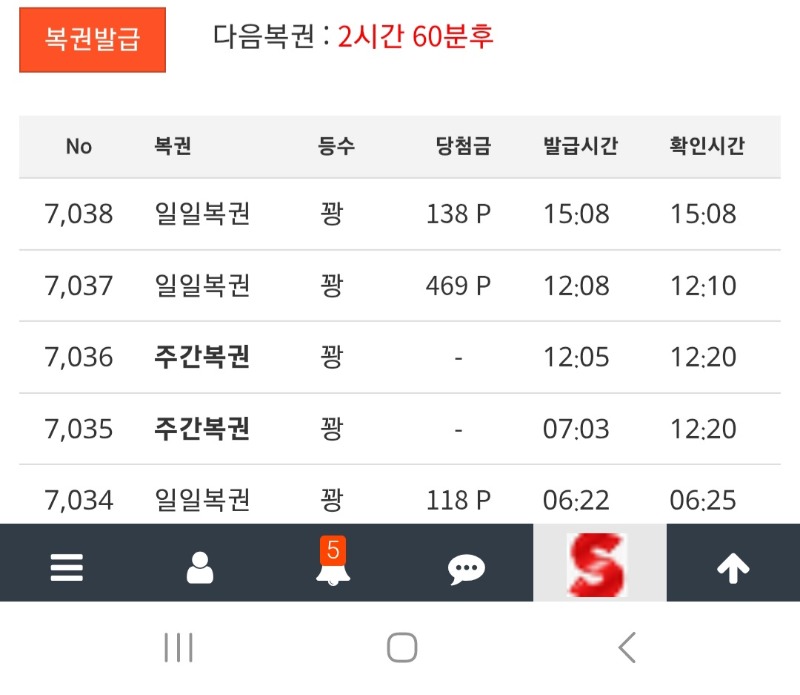Click the 당첨금 column header
The height and width of the screenshot is (695, 800).
pyautogui.click(x=463, y=146)
